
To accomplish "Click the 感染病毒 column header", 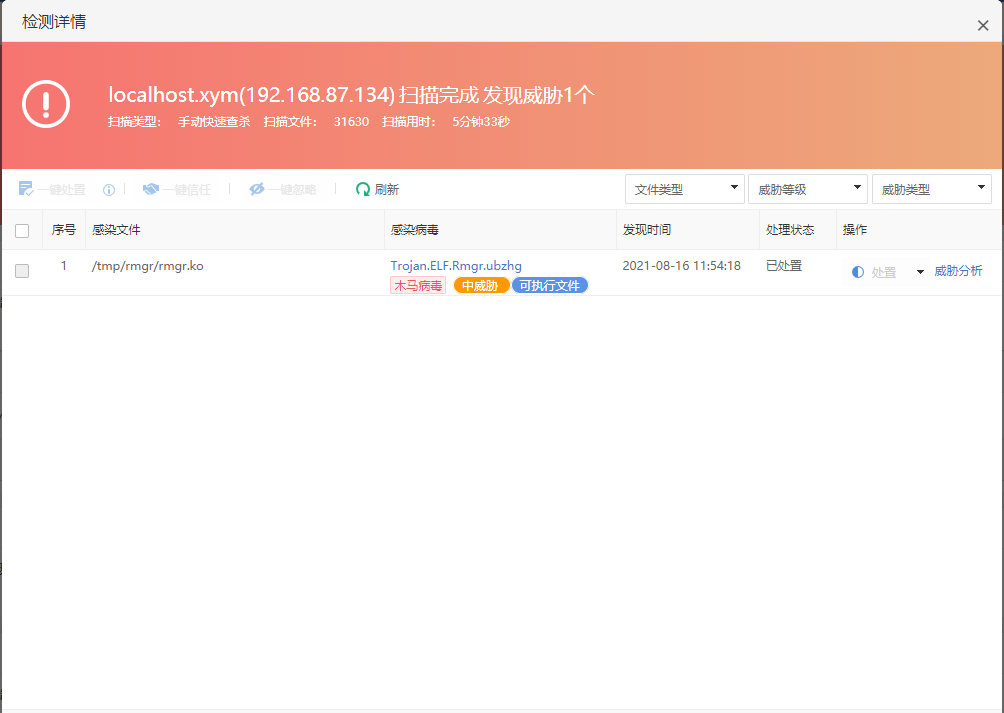I will click(x=414, y=230).
